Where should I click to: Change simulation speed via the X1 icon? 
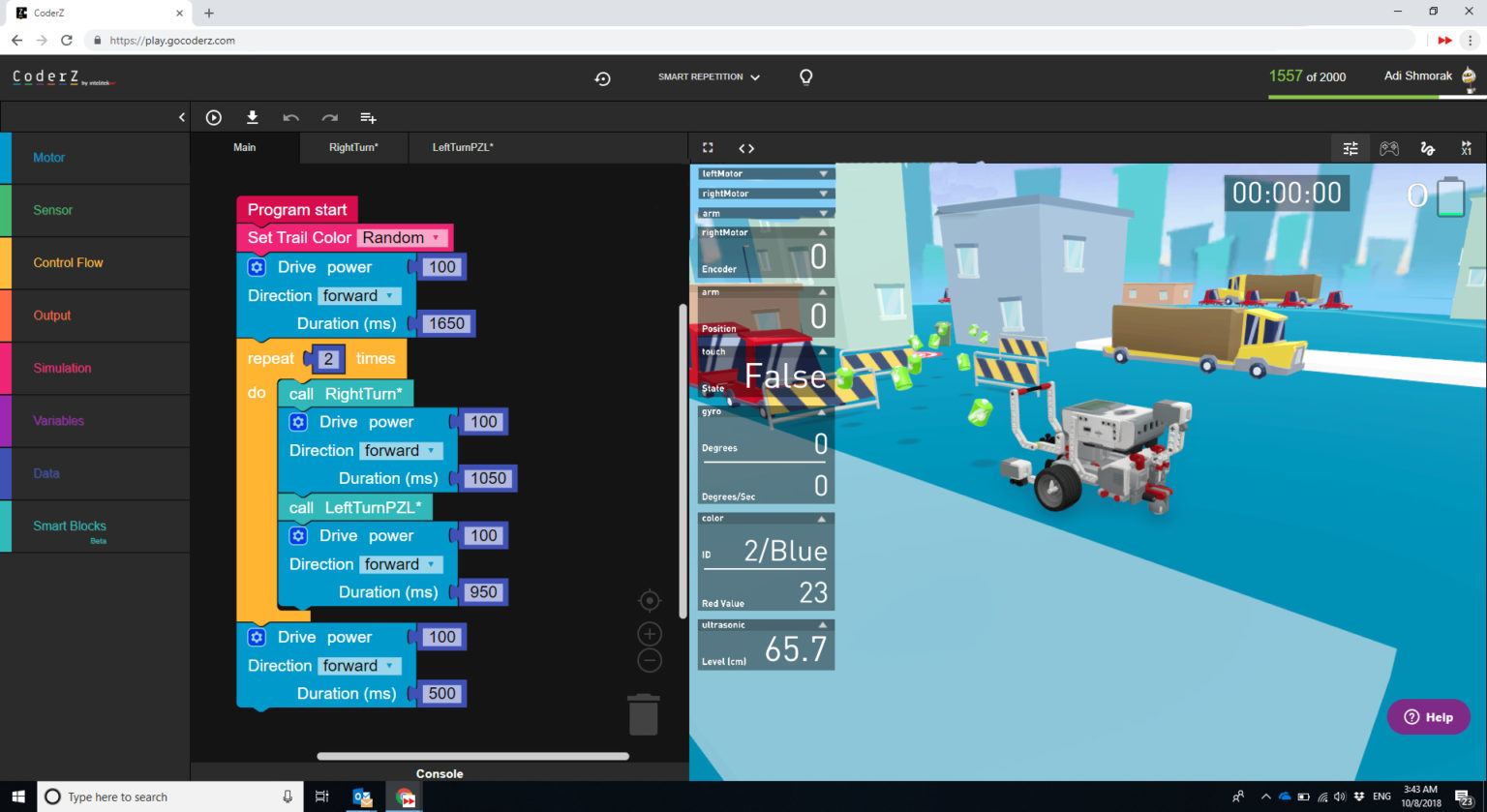[1466, 147]
